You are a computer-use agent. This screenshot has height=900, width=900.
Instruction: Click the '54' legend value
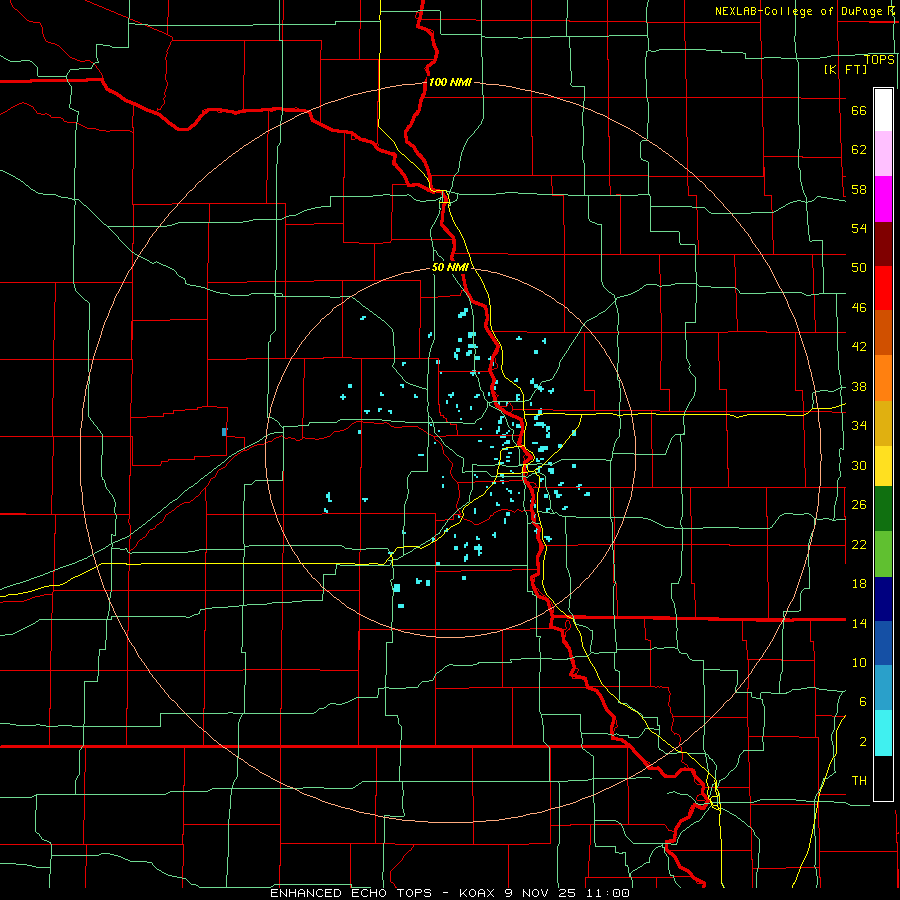(859, 228)
